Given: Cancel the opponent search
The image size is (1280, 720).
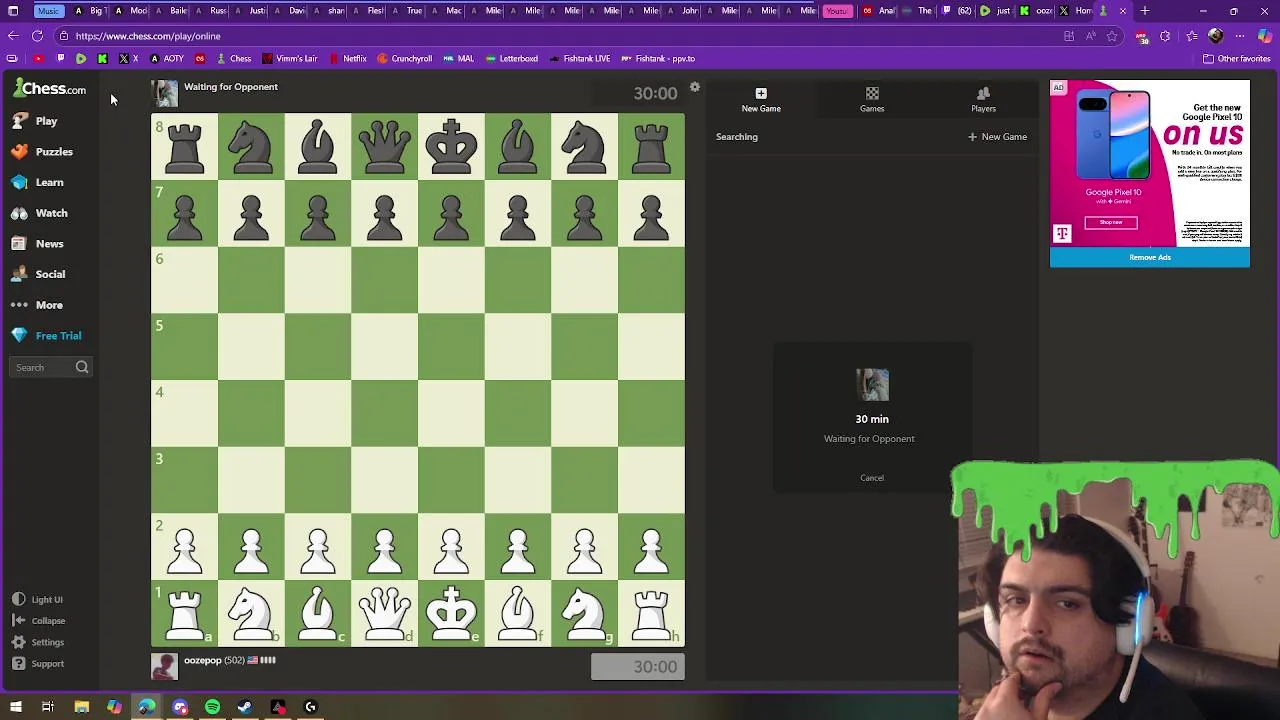Looking at the screenshot, I should pos(872,478).
